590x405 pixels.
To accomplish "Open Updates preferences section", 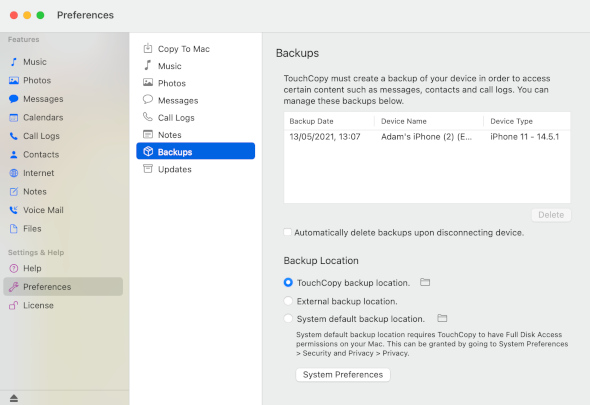I will (196, 169).
